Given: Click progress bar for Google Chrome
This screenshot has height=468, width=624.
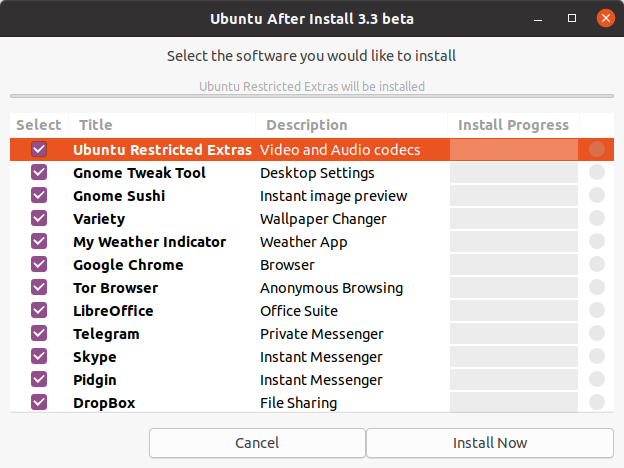Looking at the screenshot, I should coord(514,265).
